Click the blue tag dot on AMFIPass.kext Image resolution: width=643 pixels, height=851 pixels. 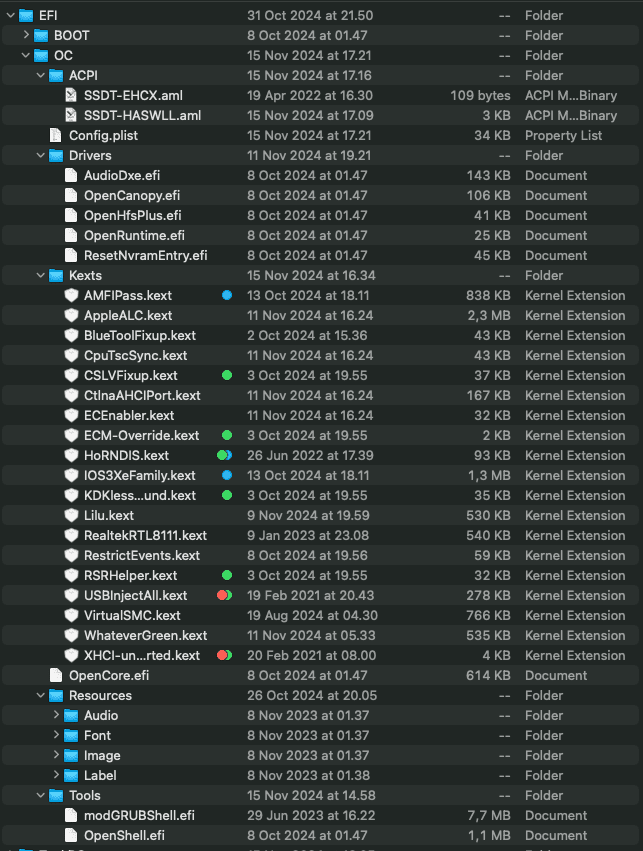pos(227,295)
